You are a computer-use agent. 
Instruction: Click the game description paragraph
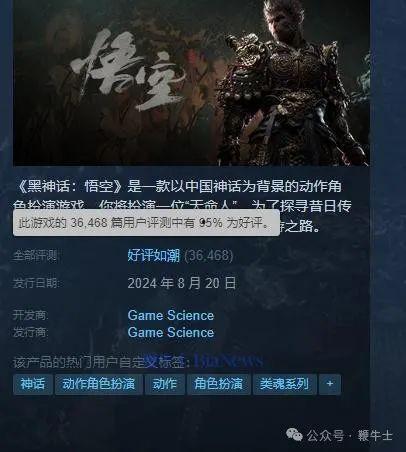click(183, 207)
